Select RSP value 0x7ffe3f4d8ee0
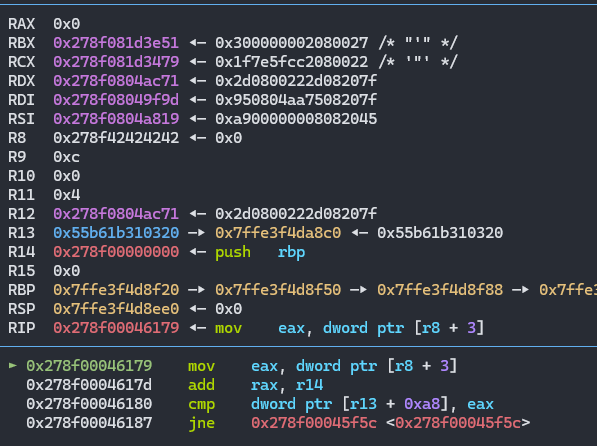597x446 pixels. [116, 309]
